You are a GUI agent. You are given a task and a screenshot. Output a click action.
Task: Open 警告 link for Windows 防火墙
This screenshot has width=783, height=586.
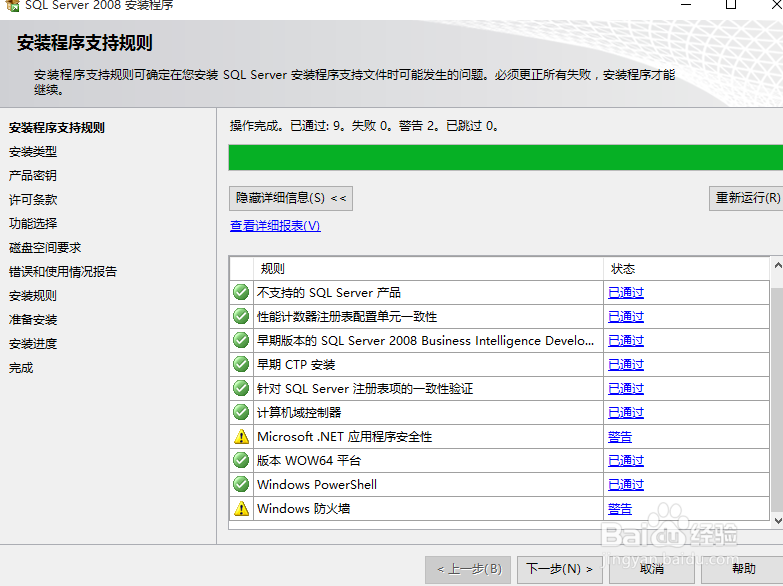(x=620, y=509)
